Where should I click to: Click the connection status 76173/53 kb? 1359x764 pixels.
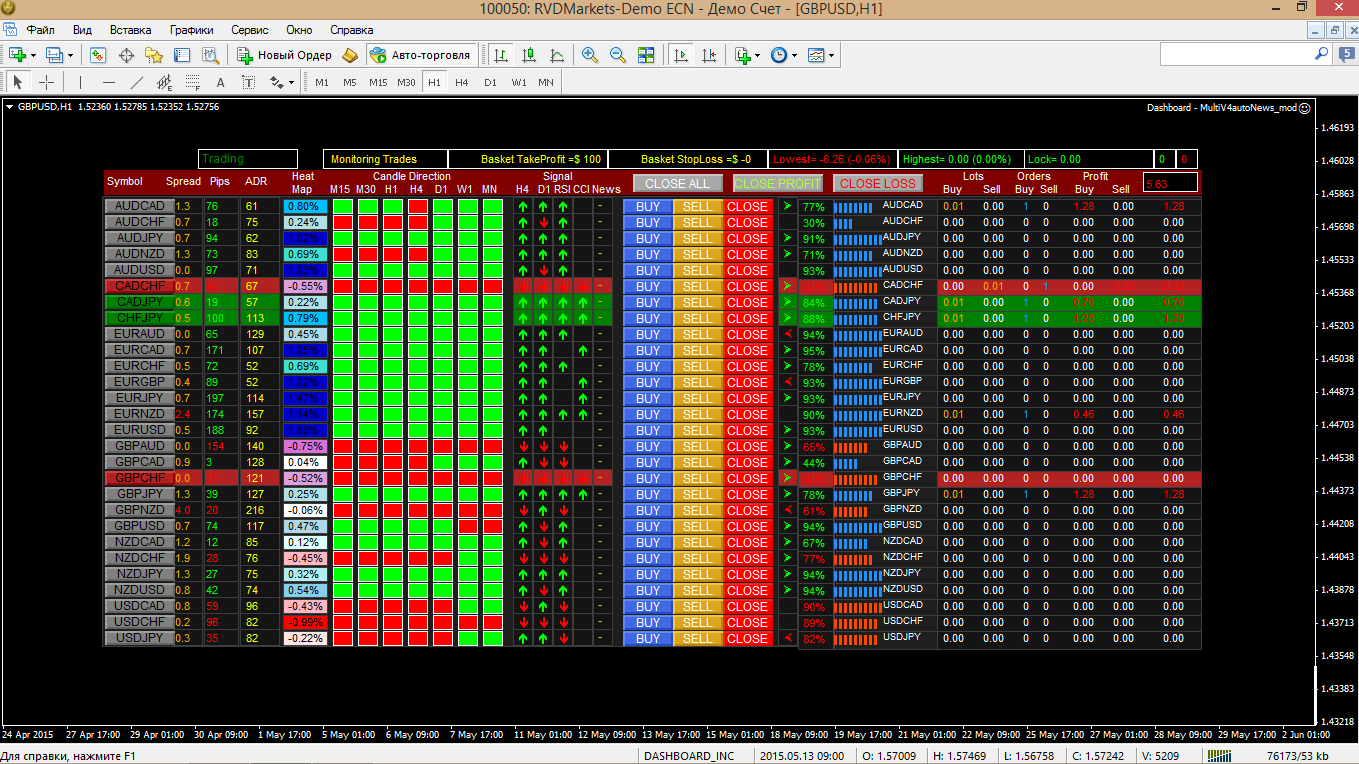pos(1296,755)
